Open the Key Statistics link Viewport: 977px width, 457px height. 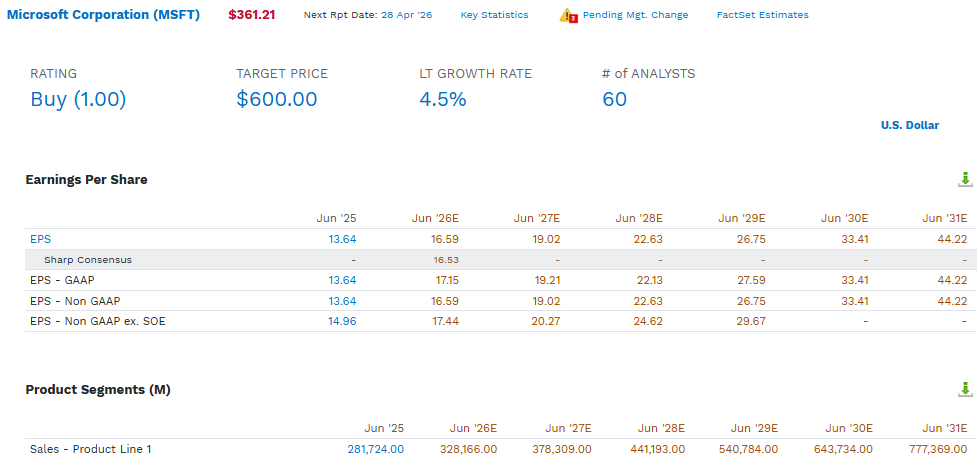tap(494, 15)
